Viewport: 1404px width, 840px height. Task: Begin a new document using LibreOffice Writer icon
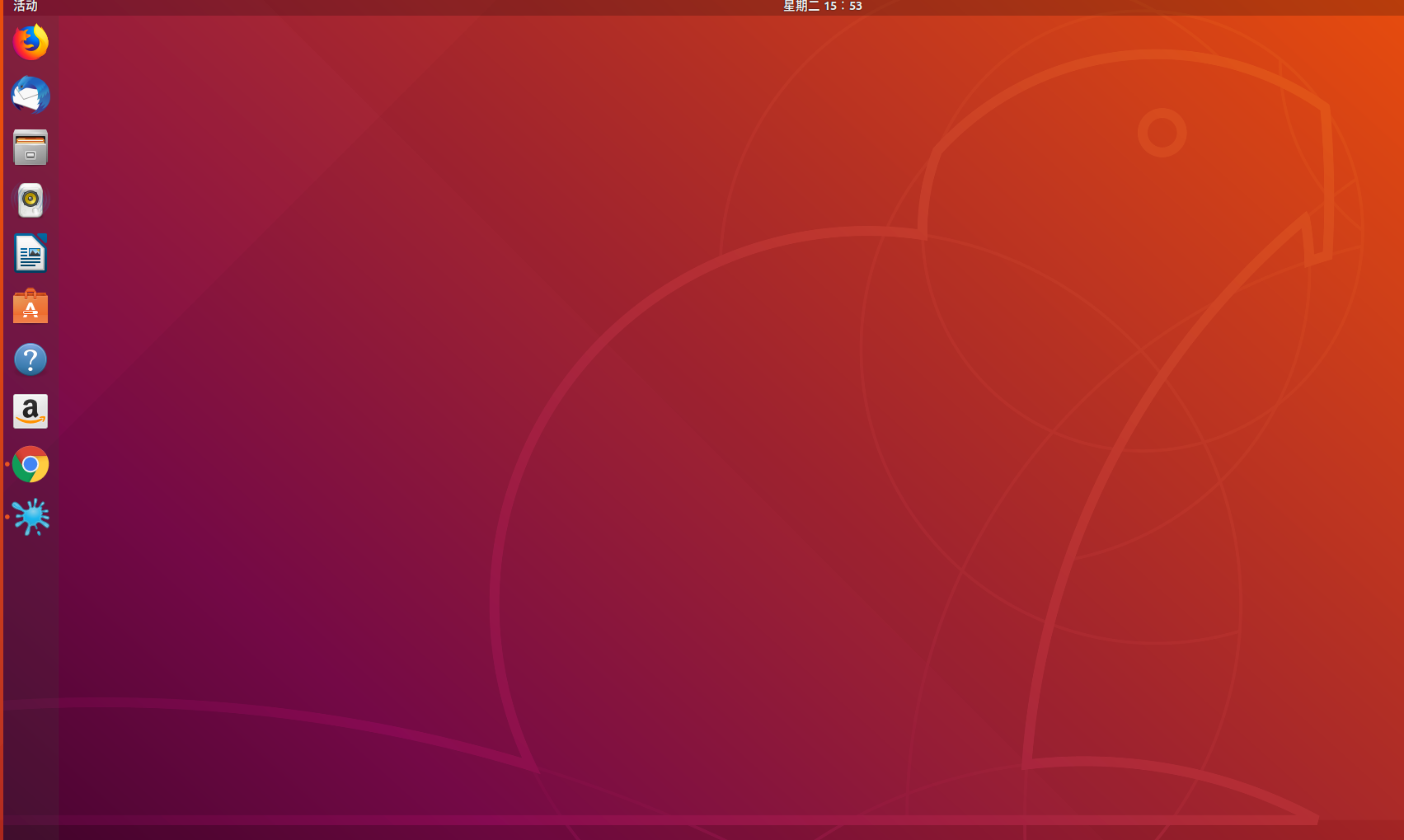[x=30, y=253]
